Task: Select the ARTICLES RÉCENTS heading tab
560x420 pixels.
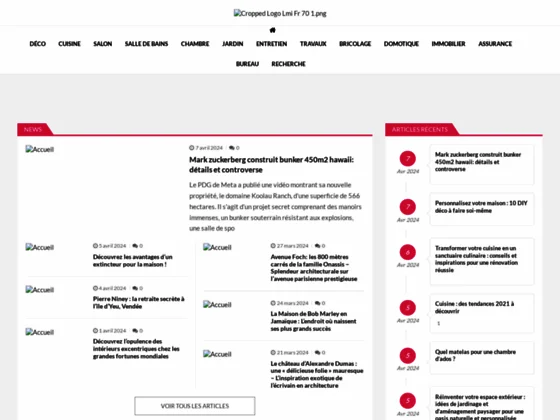Action: [420, 129]
